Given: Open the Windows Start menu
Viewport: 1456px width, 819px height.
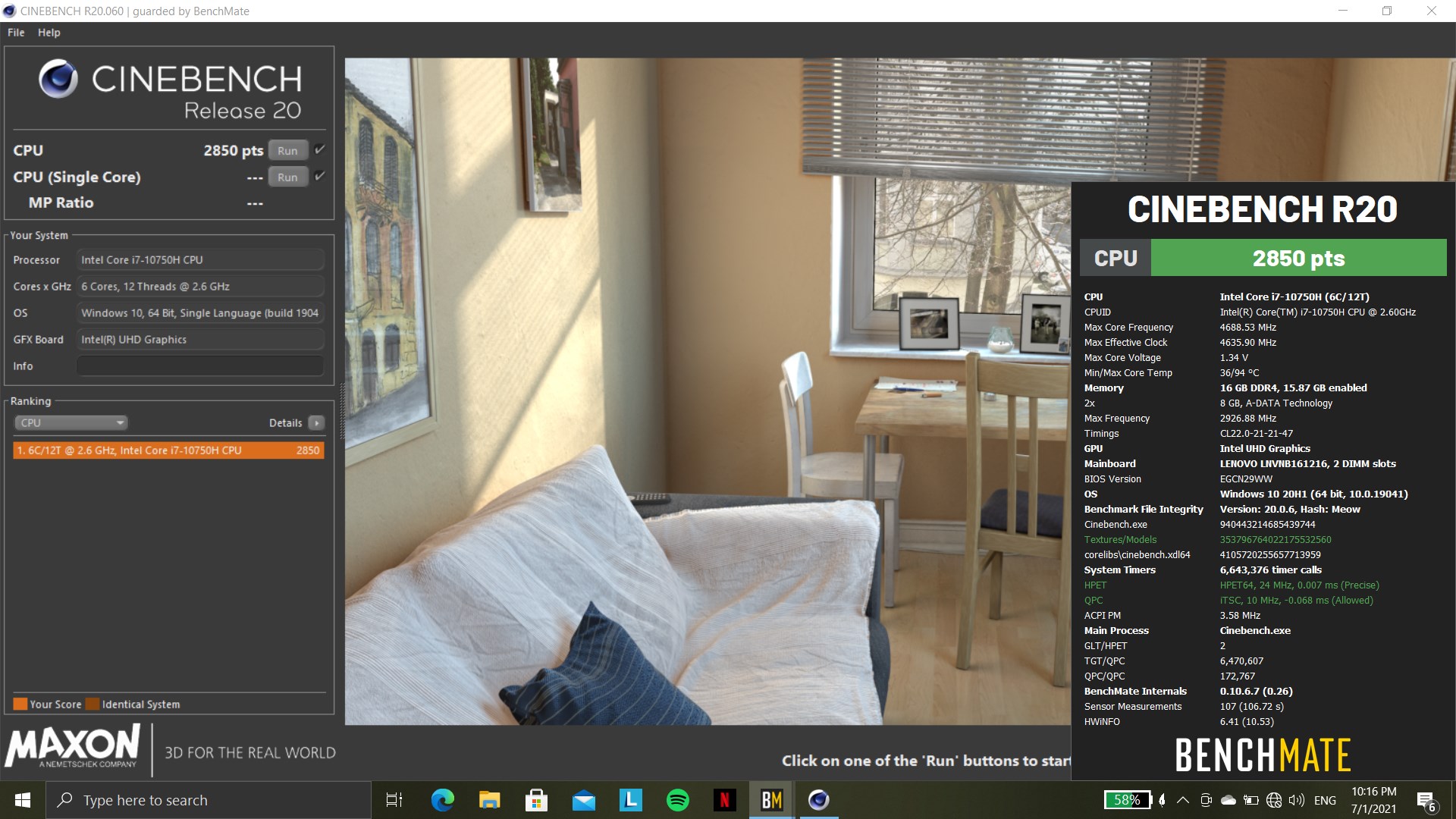Looking at the screenshot, I should point(23,800).
